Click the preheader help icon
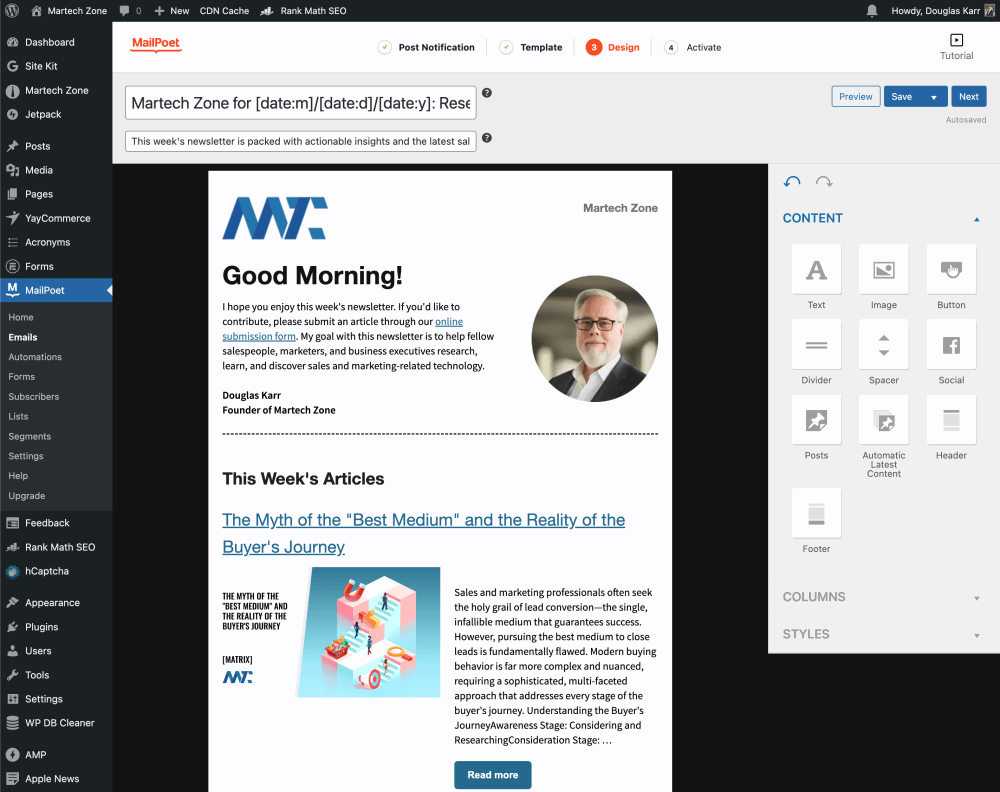Image resolution: width=1000 pixels, height=792 pixels. click(x=487, y=138)
